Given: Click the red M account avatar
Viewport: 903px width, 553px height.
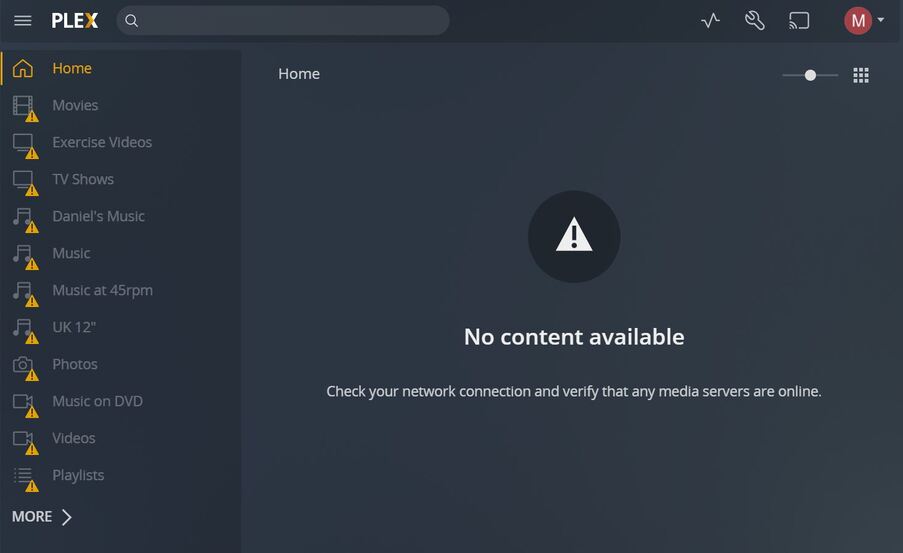Looking at the screenshot, I should point(858,21).
